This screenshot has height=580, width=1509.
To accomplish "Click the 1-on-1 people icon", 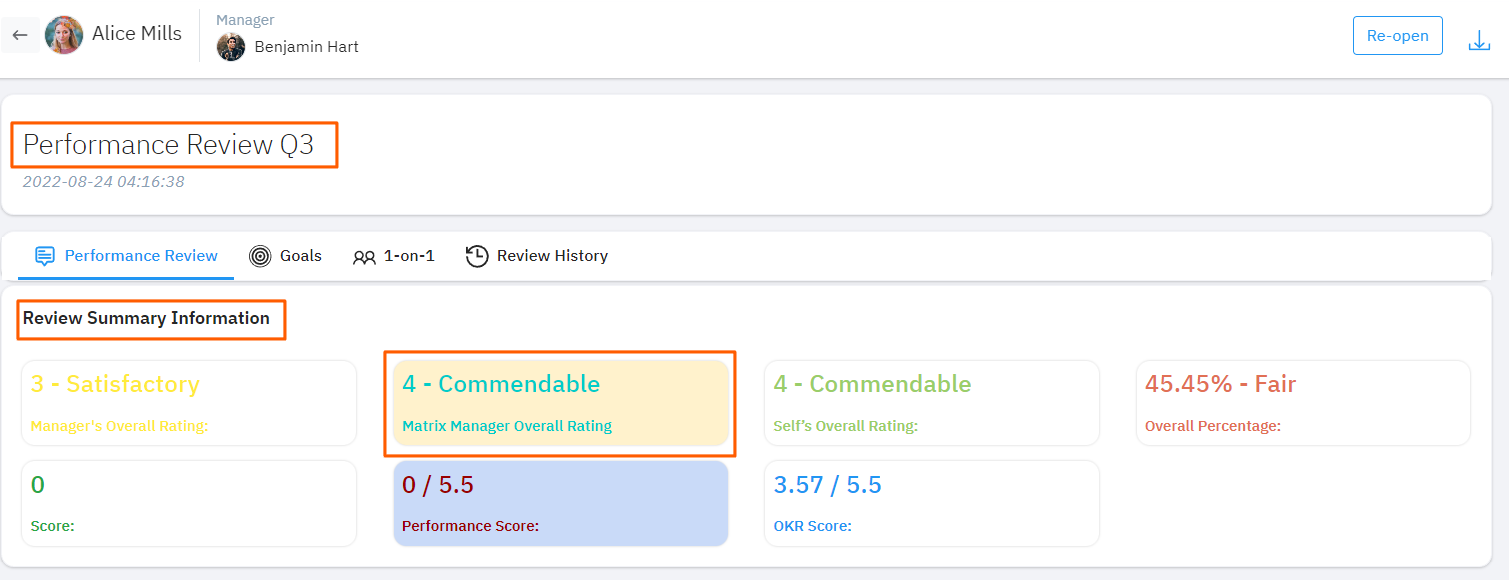I will point(364,257).
